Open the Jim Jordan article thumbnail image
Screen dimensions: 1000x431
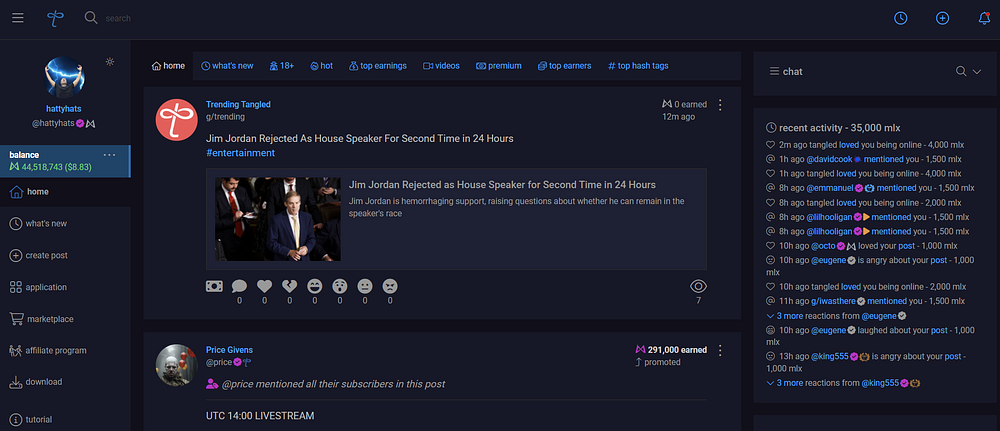coord(277,219)
